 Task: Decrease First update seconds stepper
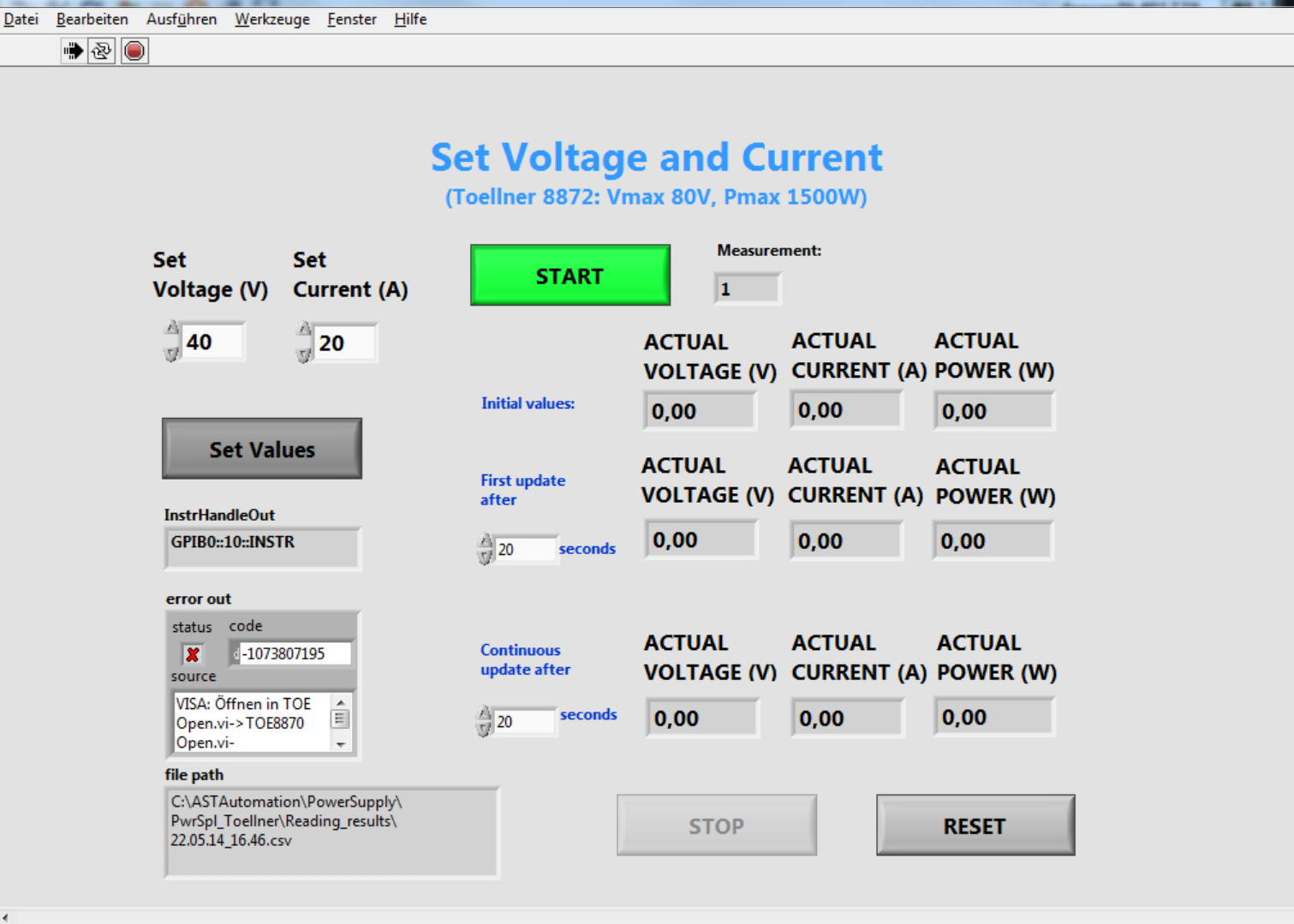[486, 557]
